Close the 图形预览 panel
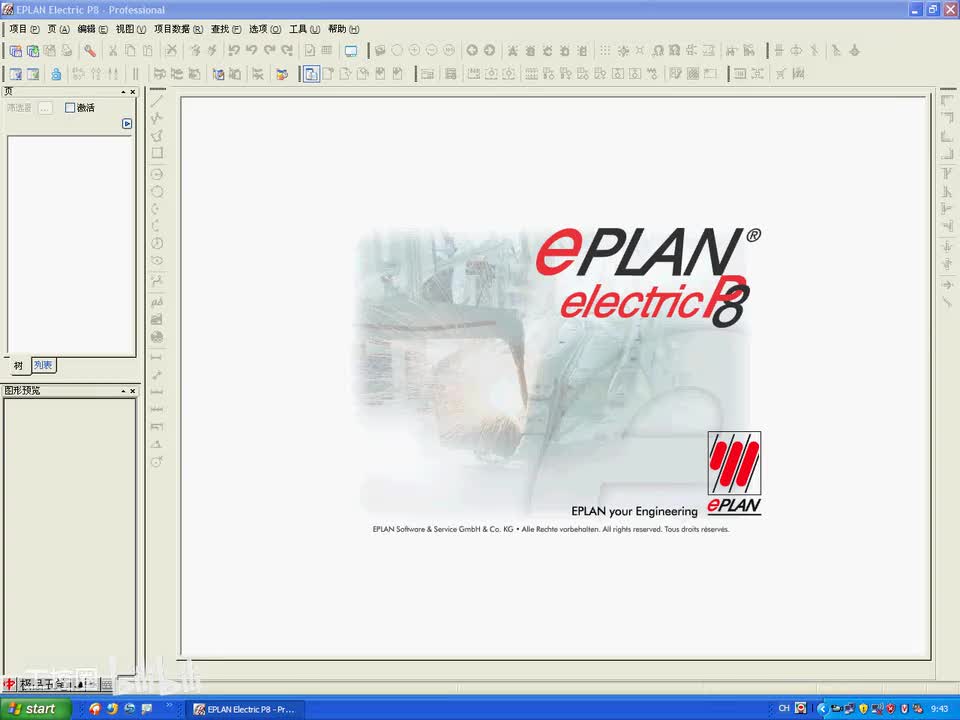 tap(132, 391)
